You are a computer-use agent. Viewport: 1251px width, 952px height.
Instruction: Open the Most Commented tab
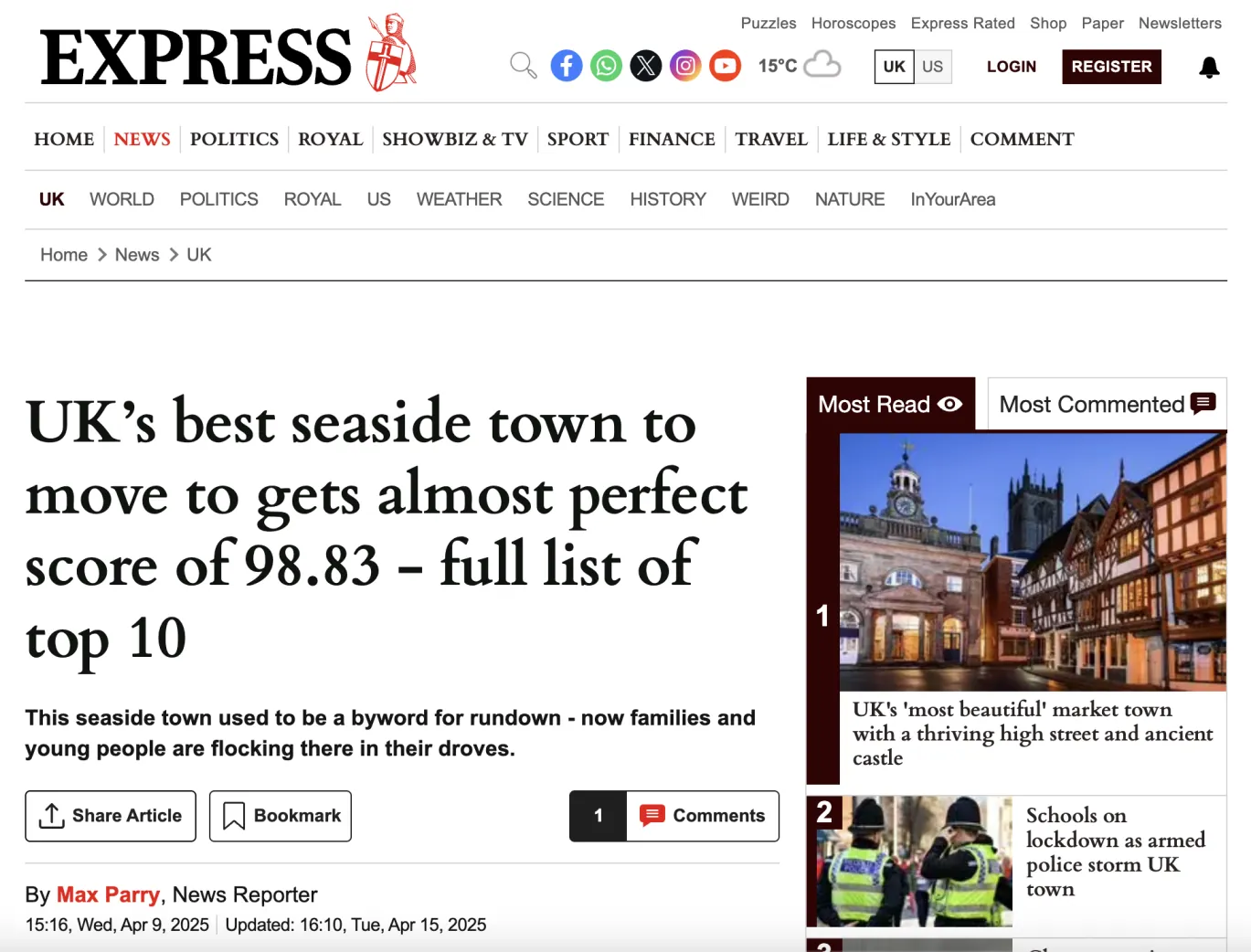tap(1107, 404)
